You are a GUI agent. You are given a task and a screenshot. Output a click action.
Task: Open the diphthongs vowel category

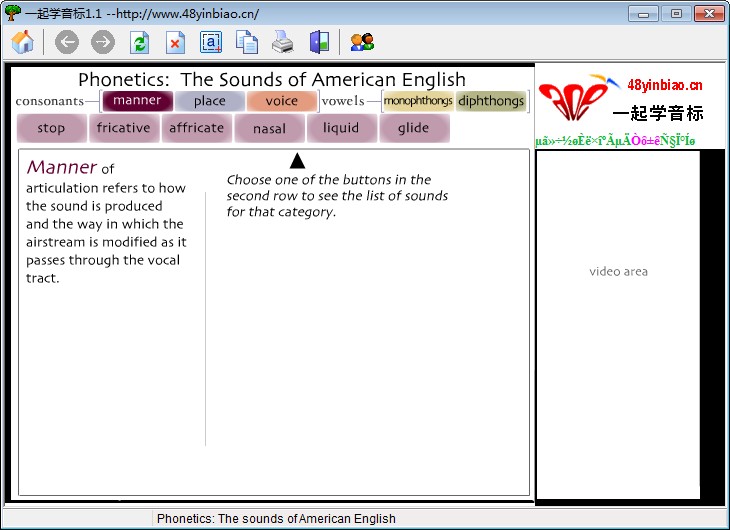pyautogui.click(x=491, y=101)
